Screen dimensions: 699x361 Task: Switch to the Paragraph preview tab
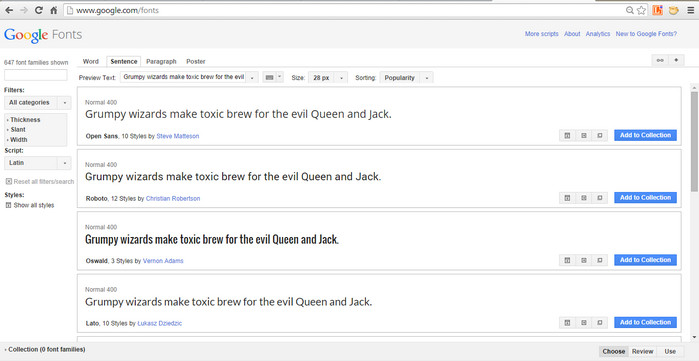pos(161,62)
